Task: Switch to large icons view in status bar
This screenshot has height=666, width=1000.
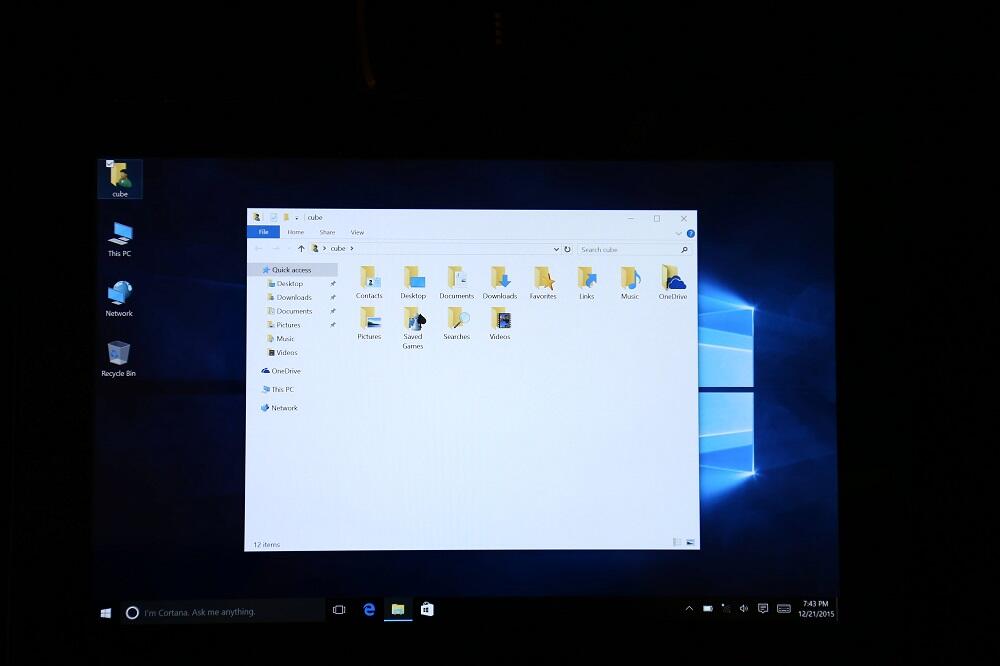Action: (x=689, y=542)
